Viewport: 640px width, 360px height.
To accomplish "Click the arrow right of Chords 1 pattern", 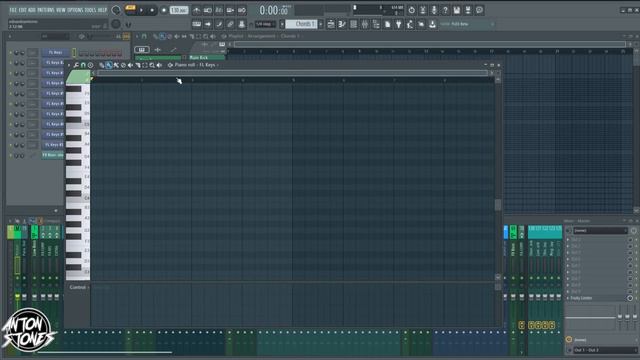I will tap(320, 24).
